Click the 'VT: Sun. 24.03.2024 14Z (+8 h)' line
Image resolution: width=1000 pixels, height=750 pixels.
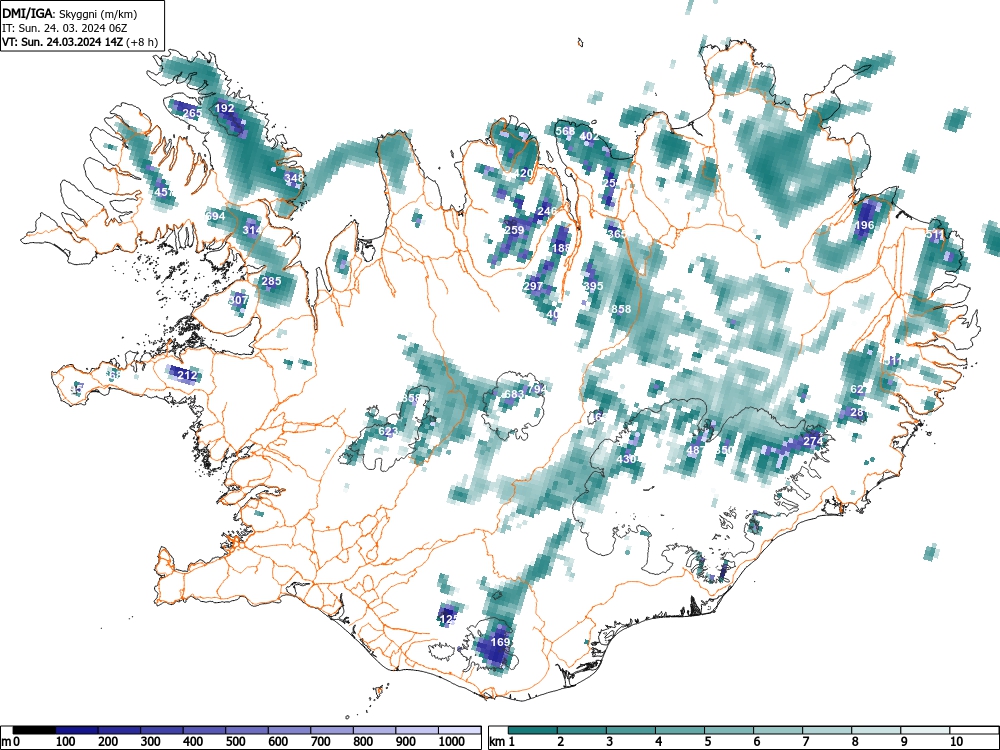point(80,42)
